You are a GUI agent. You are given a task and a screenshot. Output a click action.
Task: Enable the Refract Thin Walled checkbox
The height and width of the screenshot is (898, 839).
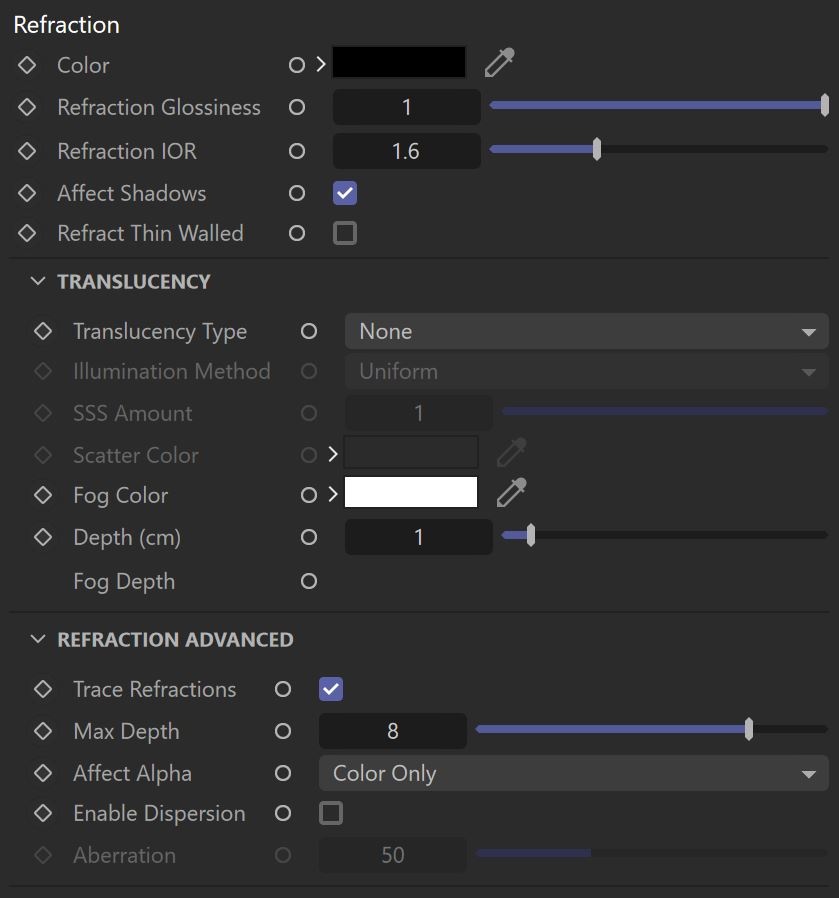click(x=345, y=233)
